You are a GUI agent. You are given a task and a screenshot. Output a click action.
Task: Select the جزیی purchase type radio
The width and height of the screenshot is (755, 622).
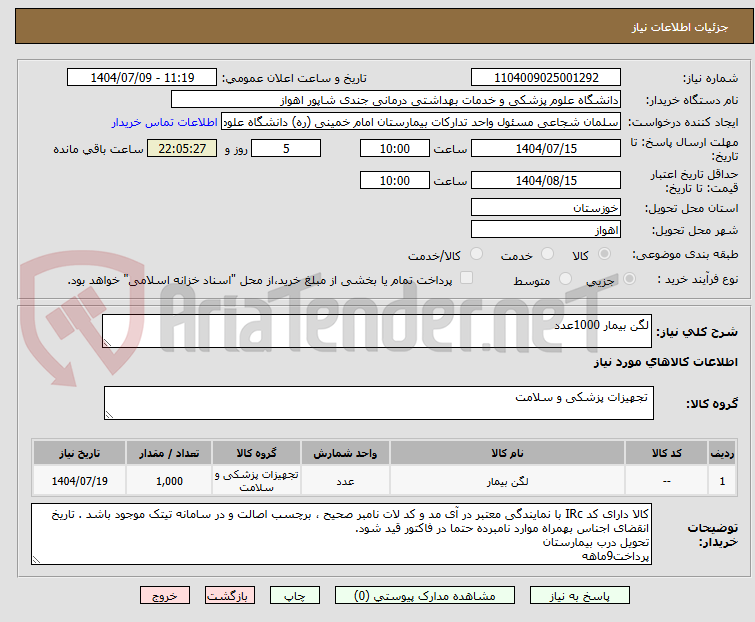[x=629, y=279]
